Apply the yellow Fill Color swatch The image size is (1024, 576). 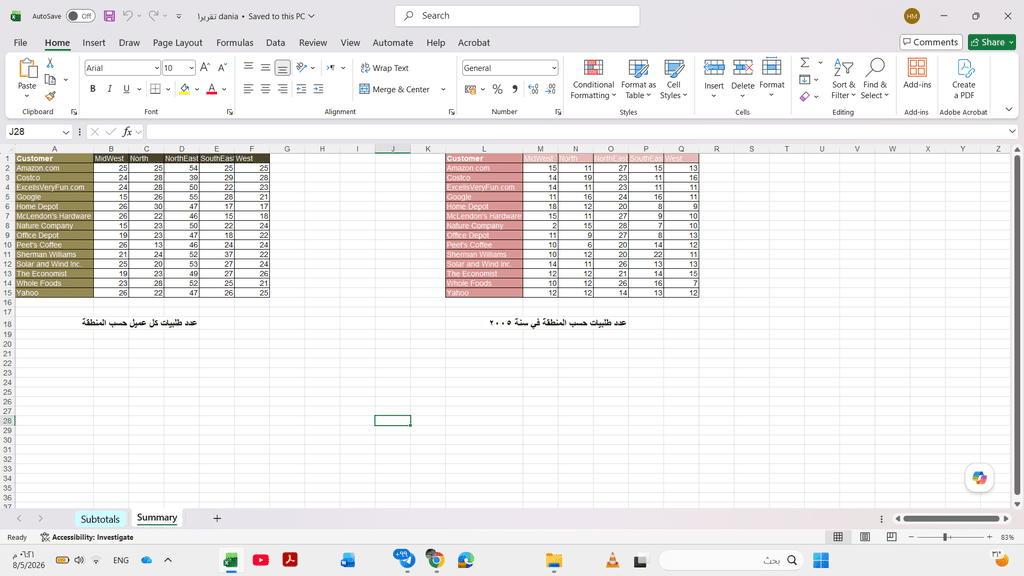[x=185, y=89]
